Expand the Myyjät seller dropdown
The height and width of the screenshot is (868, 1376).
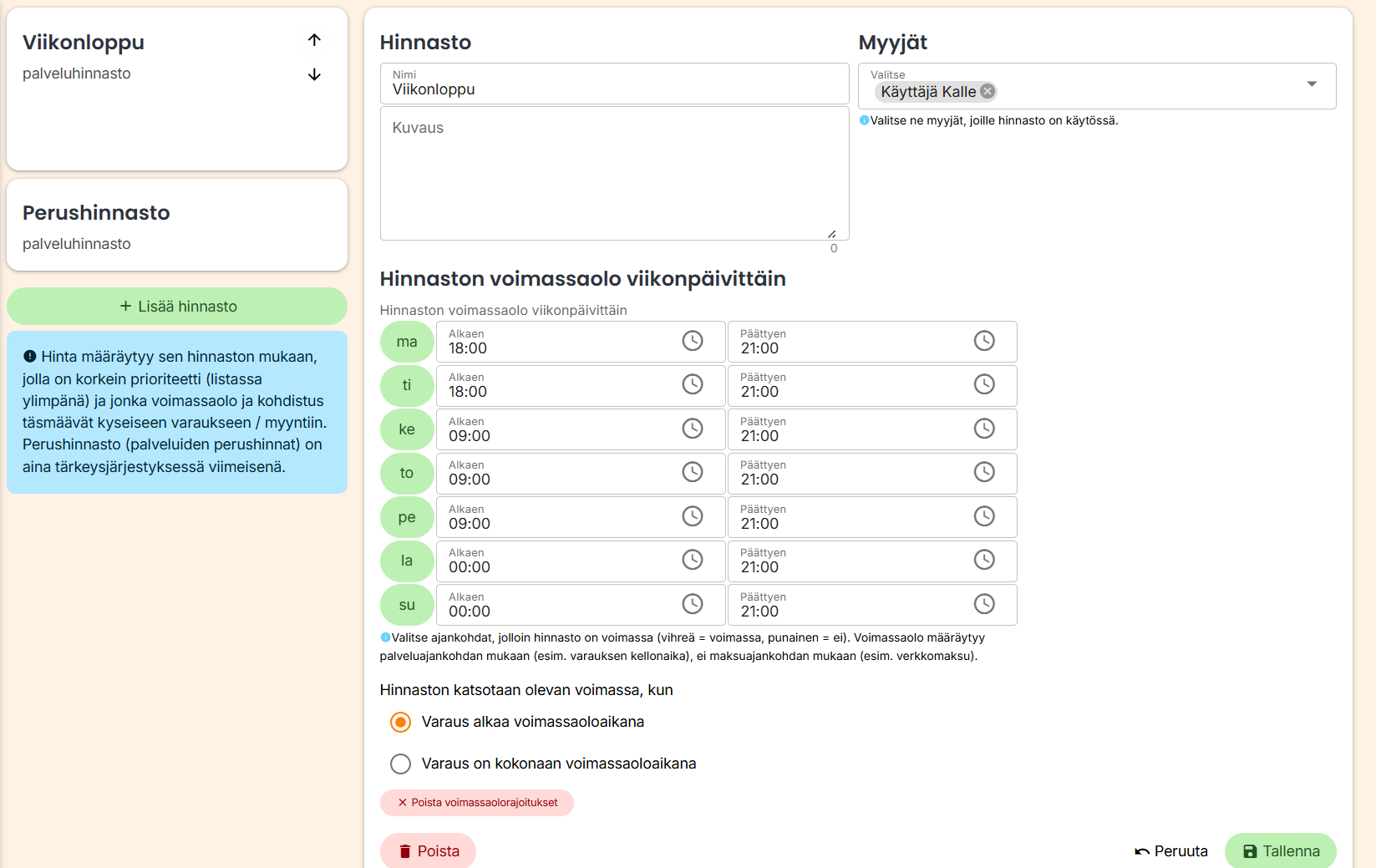1311,84
